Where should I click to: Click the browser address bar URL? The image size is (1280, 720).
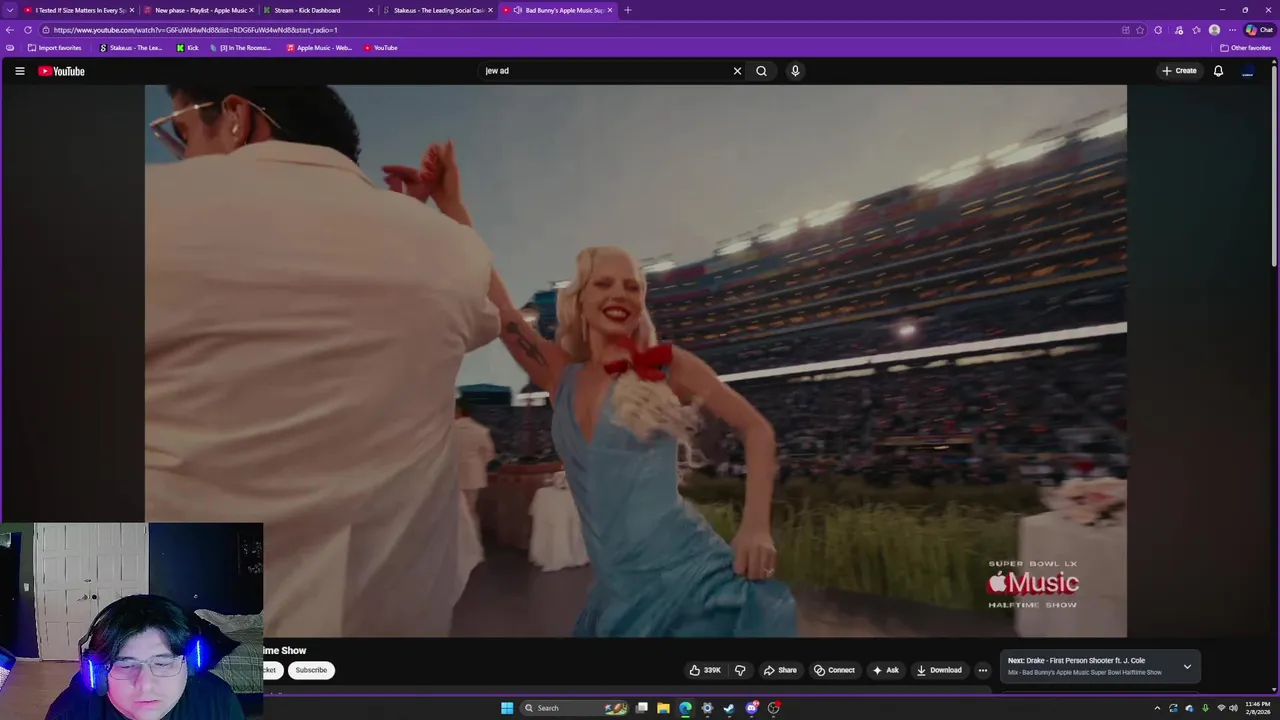point(195,30)
